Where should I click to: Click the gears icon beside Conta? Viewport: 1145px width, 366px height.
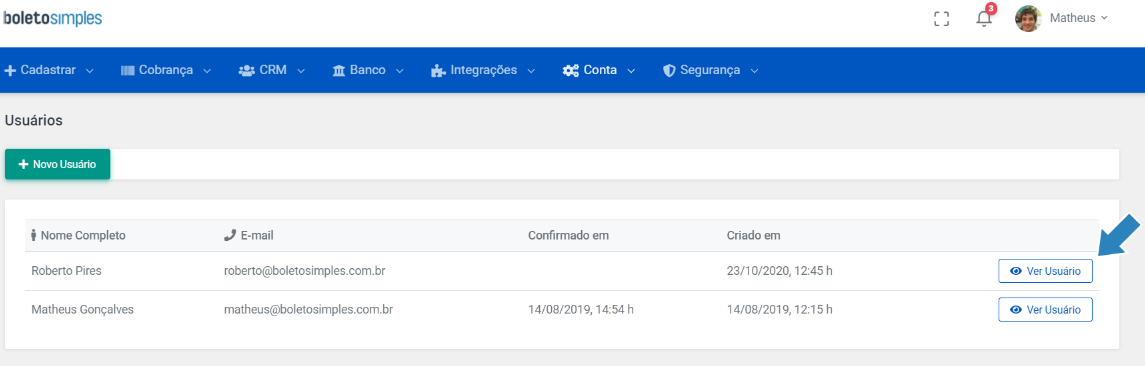pyautogui.click(x=571, y=71)
